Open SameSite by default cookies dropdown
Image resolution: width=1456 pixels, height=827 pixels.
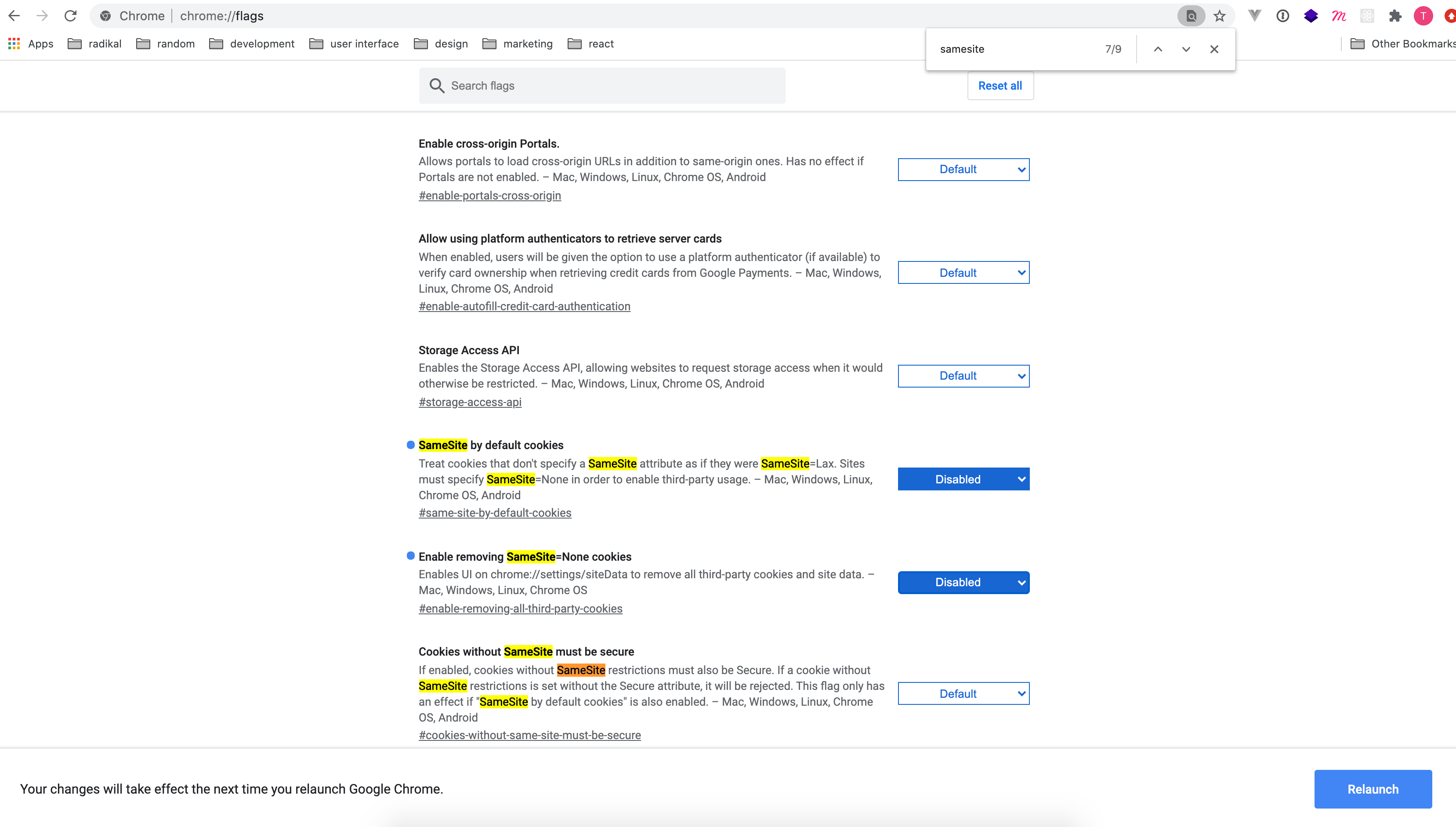[963, 479]
